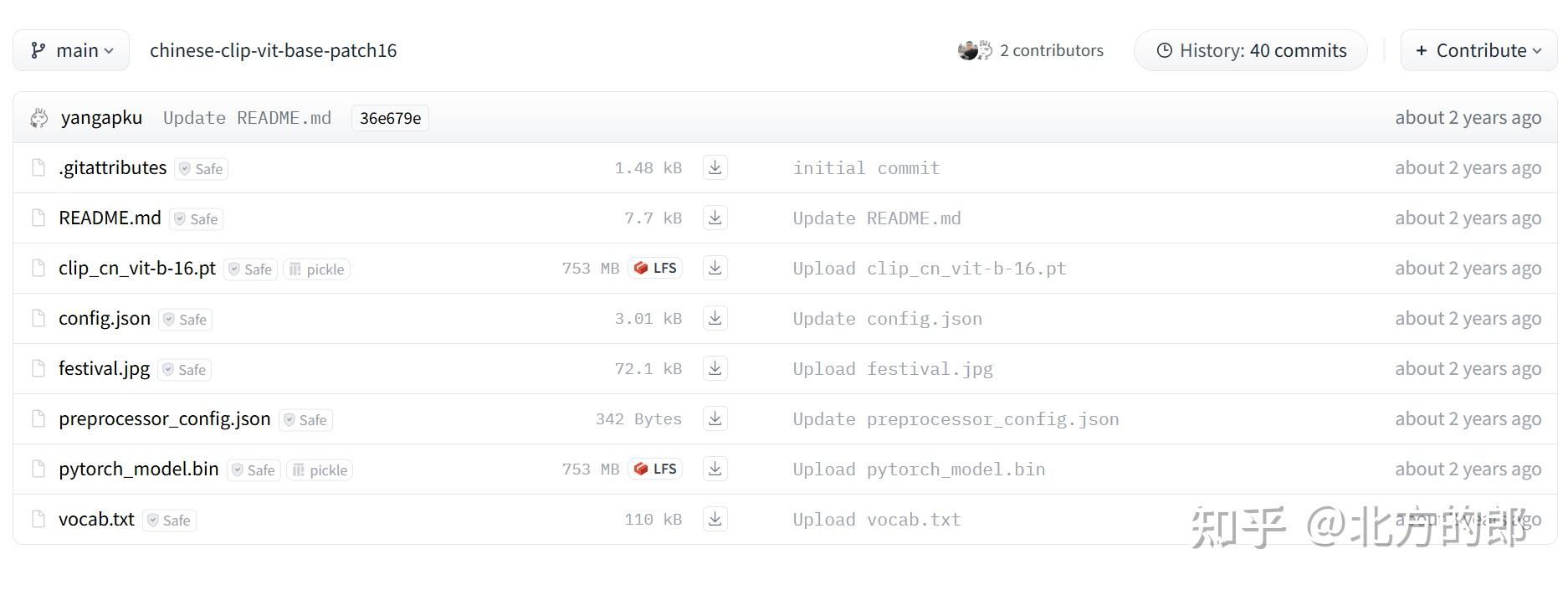Open repository root chinese-clip-vit-base-patch16
This screenshot has width=1568, height=590.
273,50
